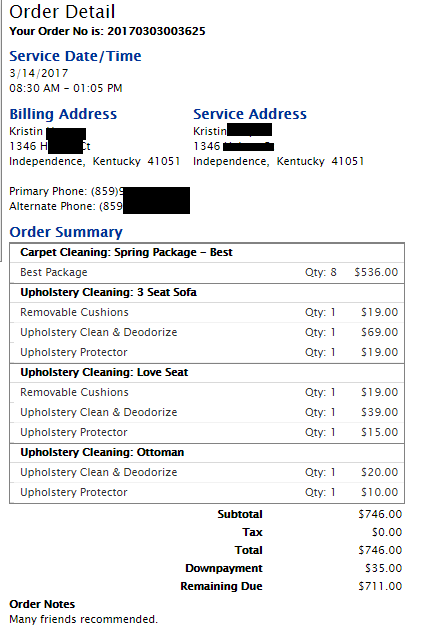Select the Upholstery Cleaning 3 Seat Sofa header
This screenshot has width=442, height=629.
tap(207, 292)
